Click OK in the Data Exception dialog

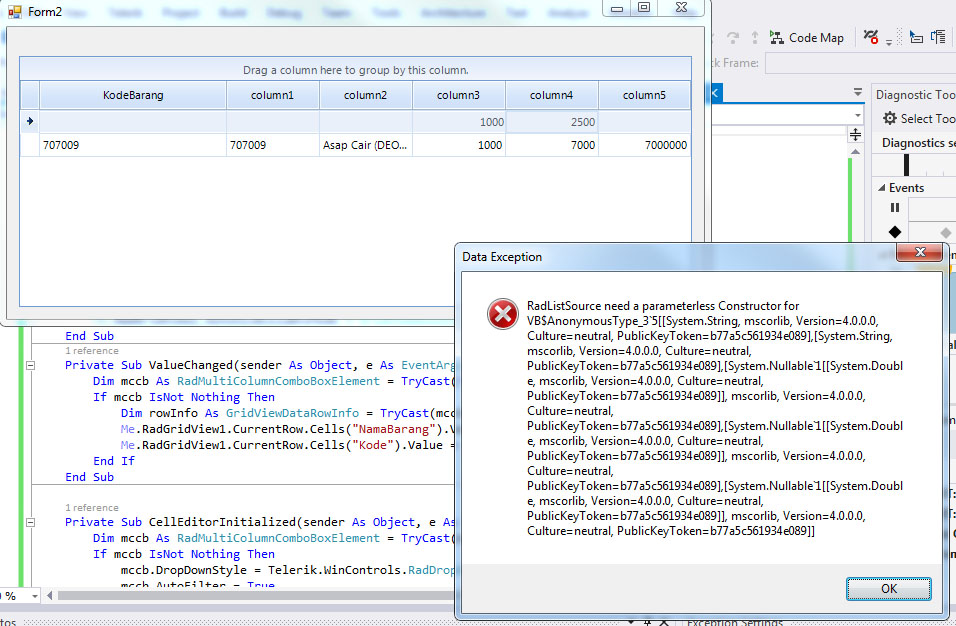click(x=888, y=589)
